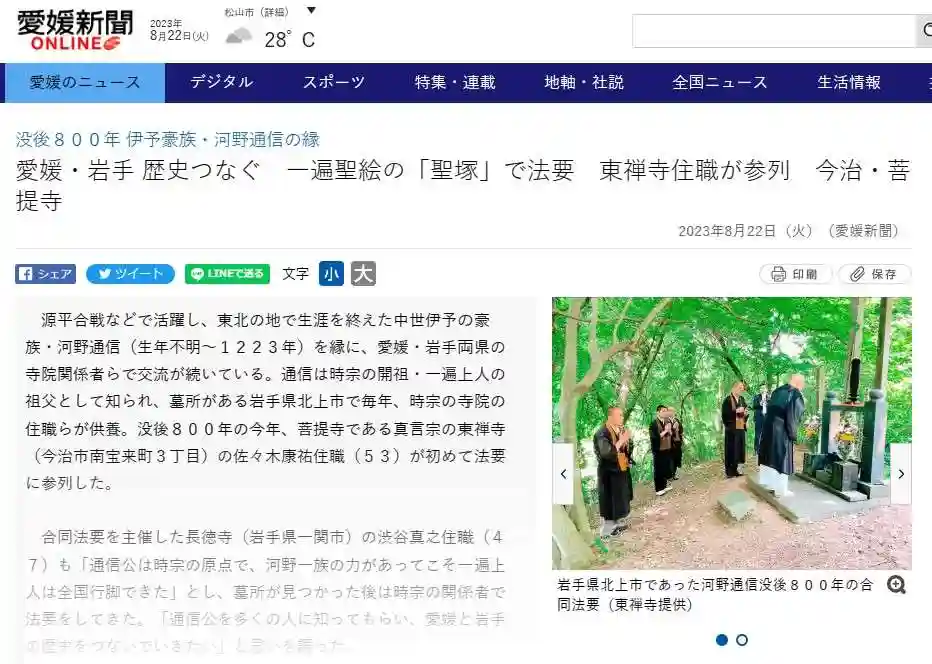Share article via Facebook シェア button
The width and height of the screenshot is (932, 664).
point(46,273)
